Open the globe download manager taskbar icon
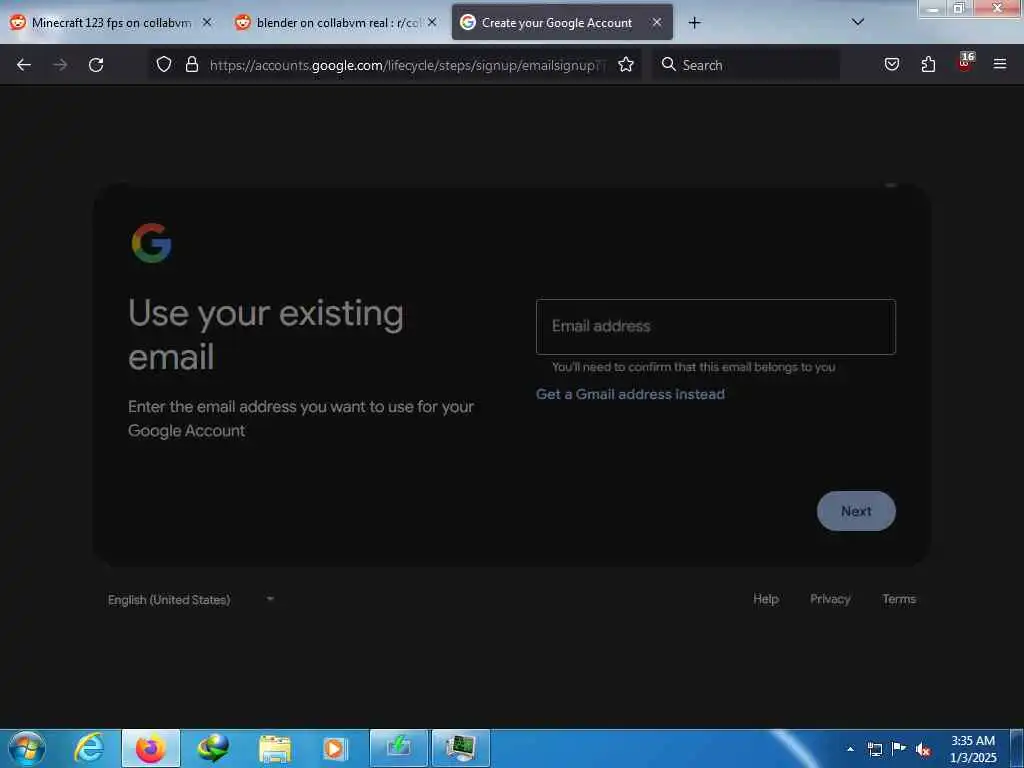Image resolution: width=1024 pixels, height=768 pixels. pos(213,748)
